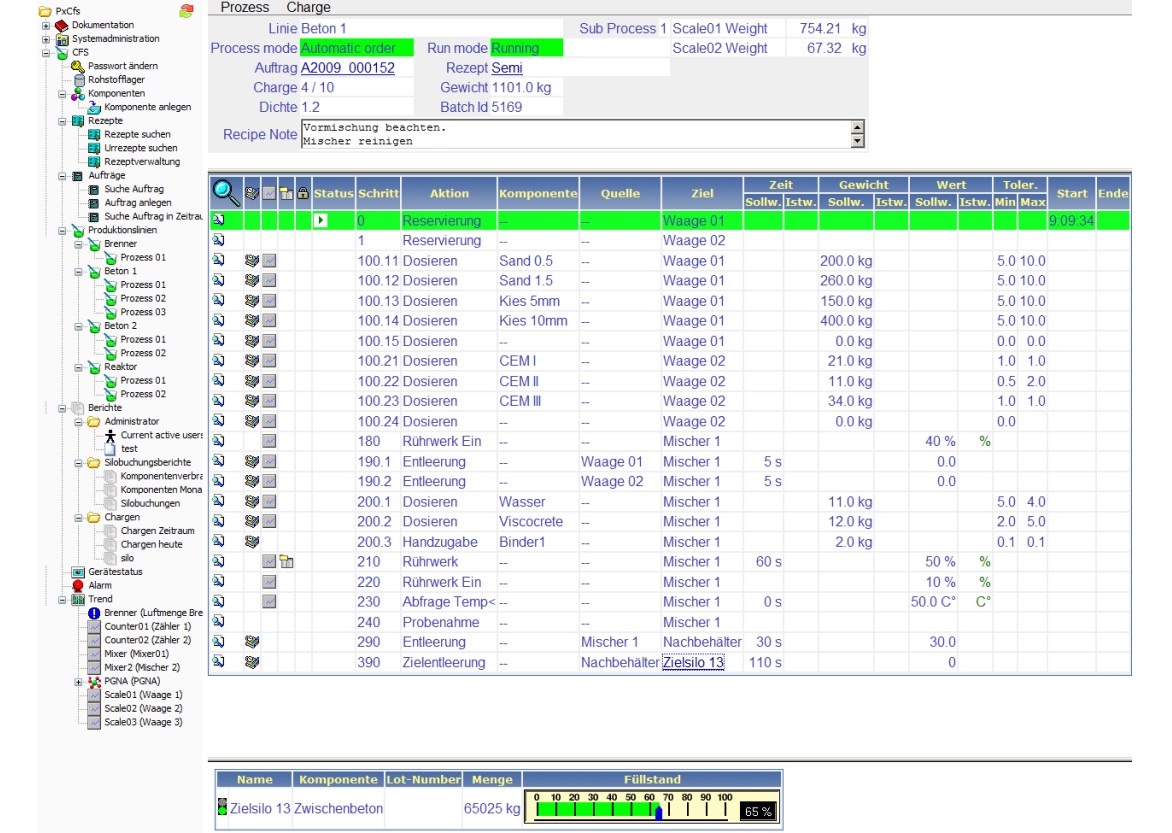The image size is (1172, 833).
Task: Expand the PGNA trend node
Action: 79,681
